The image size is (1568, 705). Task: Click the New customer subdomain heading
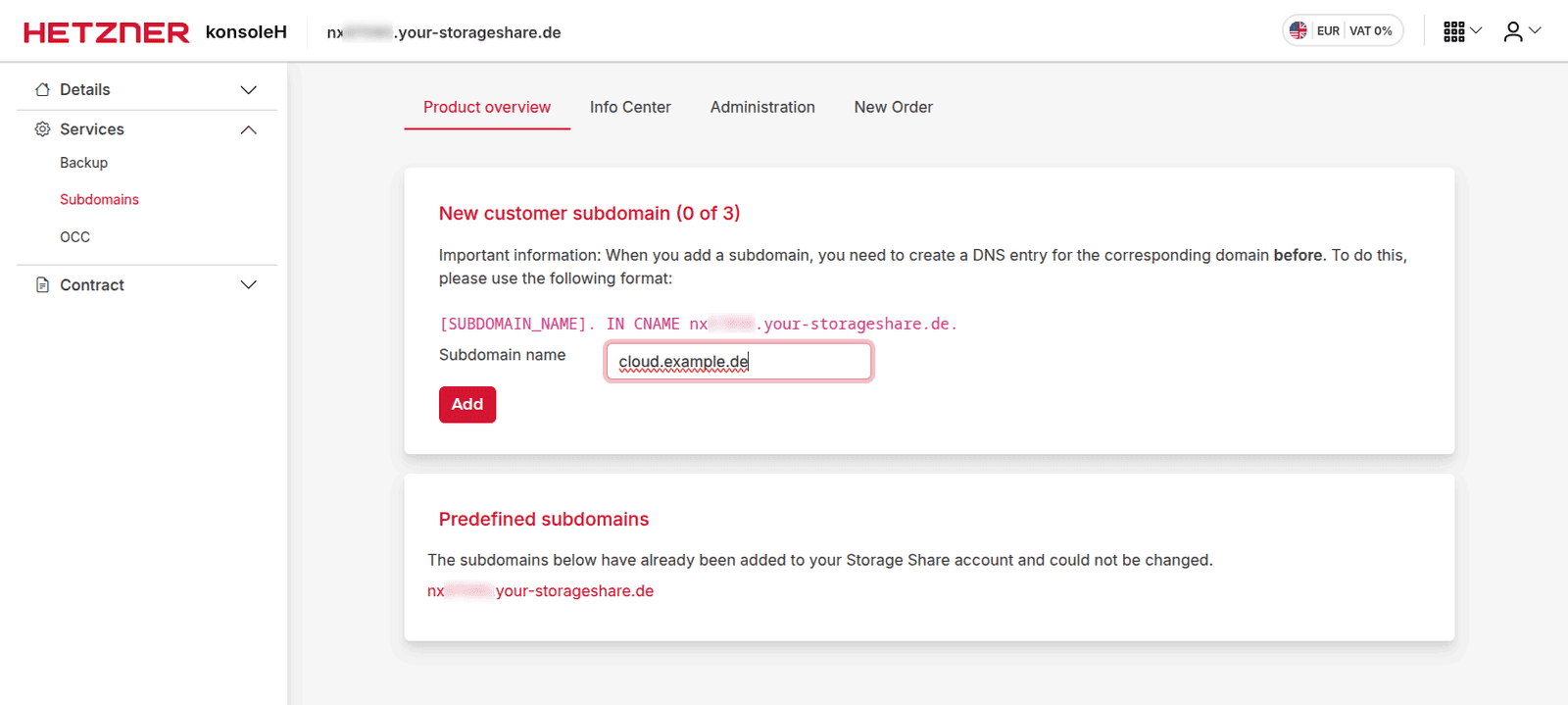[590, 213]
